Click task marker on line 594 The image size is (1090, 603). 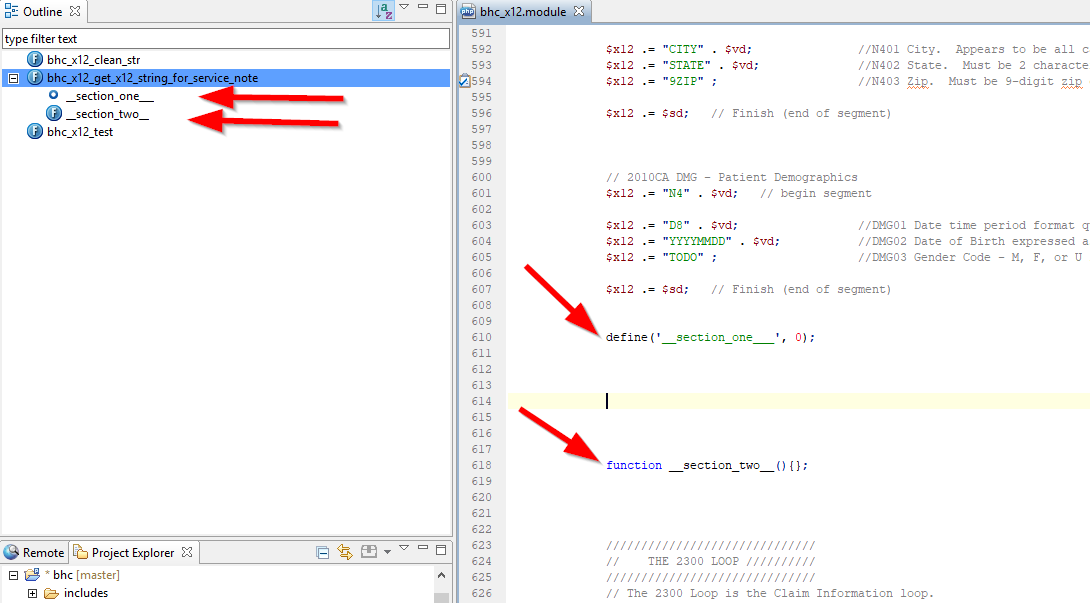pyautogui.click(x=464, y=81)
